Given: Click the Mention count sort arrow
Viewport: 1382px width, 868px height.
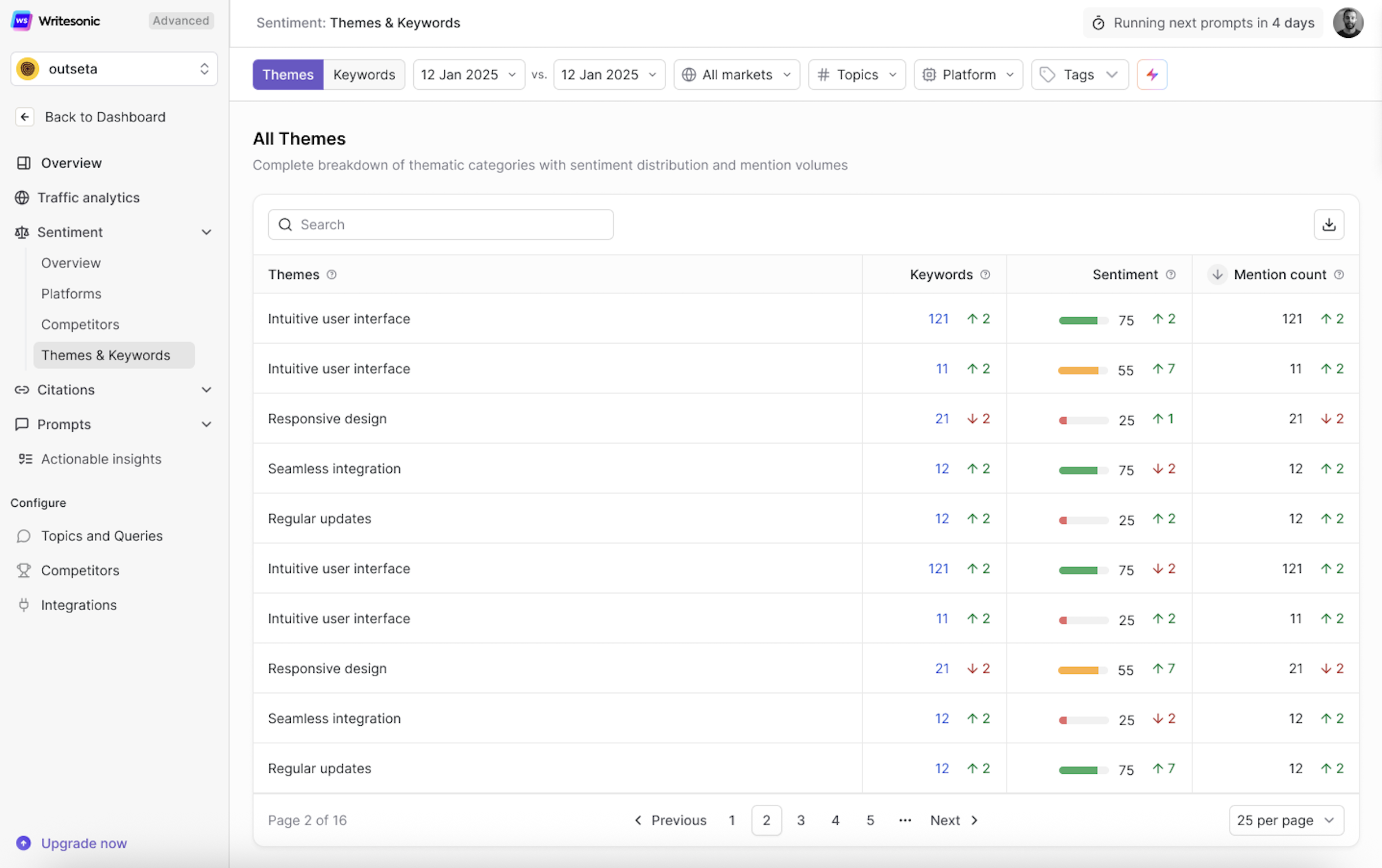Looking at the screenshot, I should point(1217,275).
